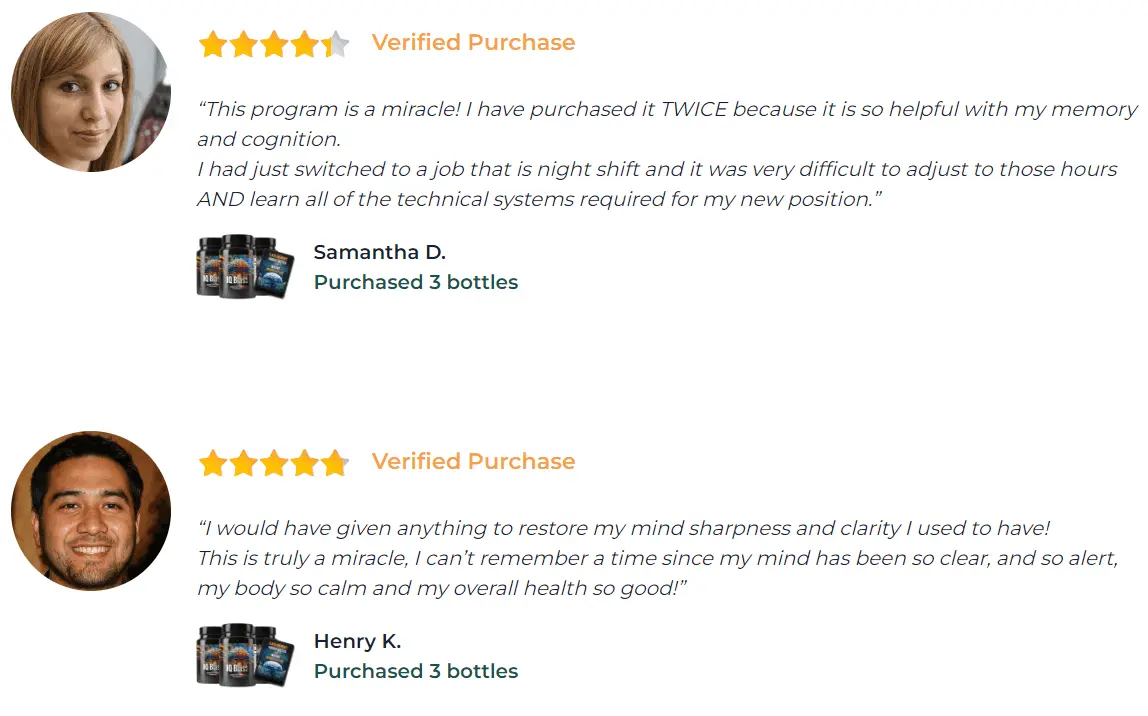This screenshot has height=716, width=1148.
Task: Click "Purchased 3 bottles" under Samantha D.
Action: pyautogui.click(x=416, y=282)
